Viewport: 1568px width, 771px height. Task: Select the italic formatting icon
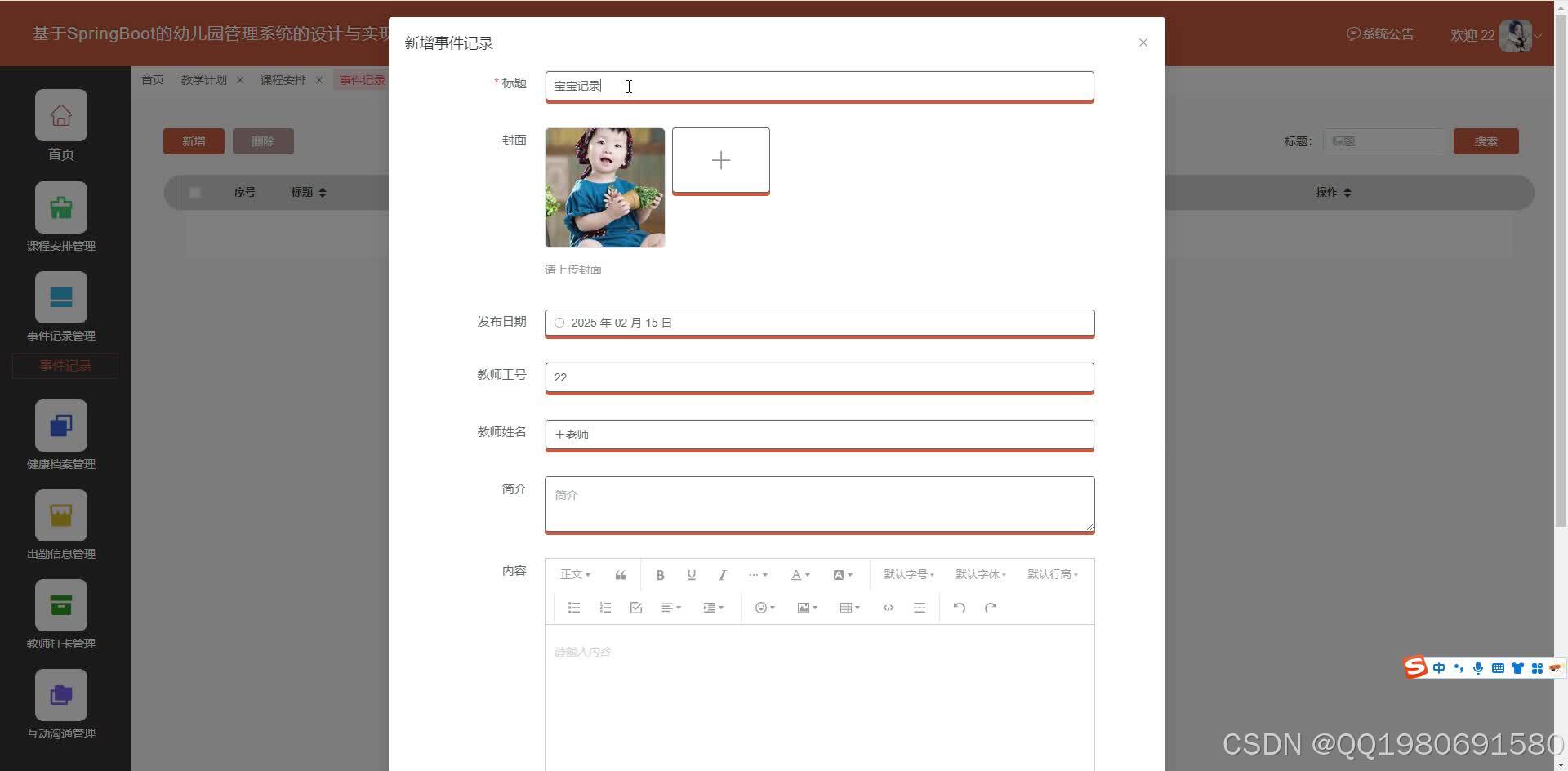click(722, 574)
